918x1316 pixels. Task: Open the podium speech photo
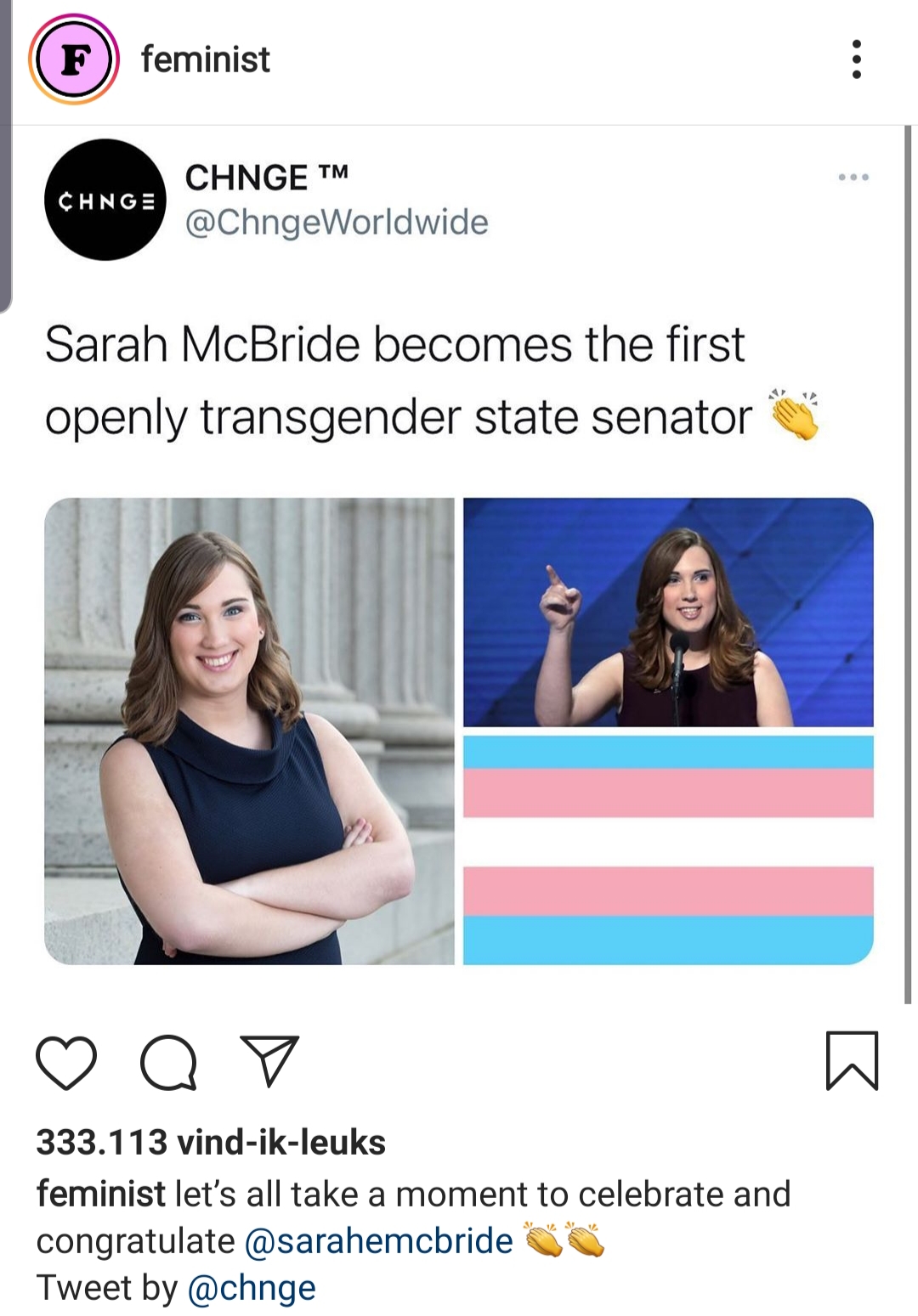668,613
